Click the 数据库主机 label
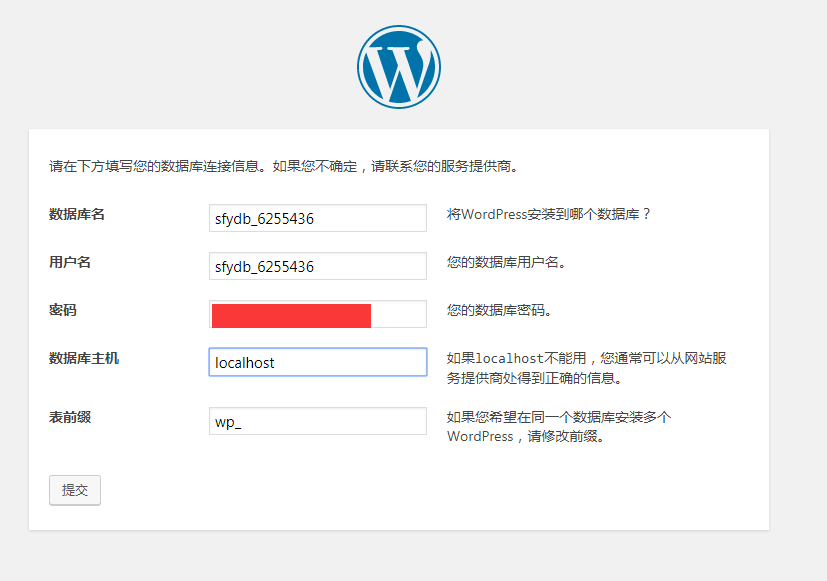This screenshot has height=581, width=827. (84, 359)
